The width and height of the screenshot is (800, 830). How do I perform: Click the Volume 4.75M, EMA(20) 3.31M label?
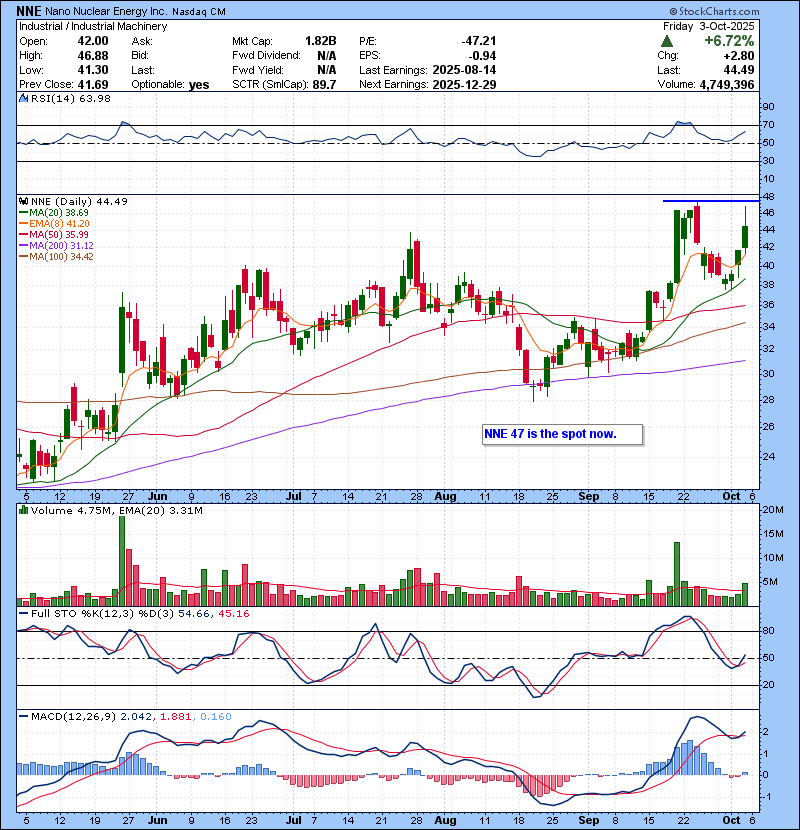[x=116, y=510]
